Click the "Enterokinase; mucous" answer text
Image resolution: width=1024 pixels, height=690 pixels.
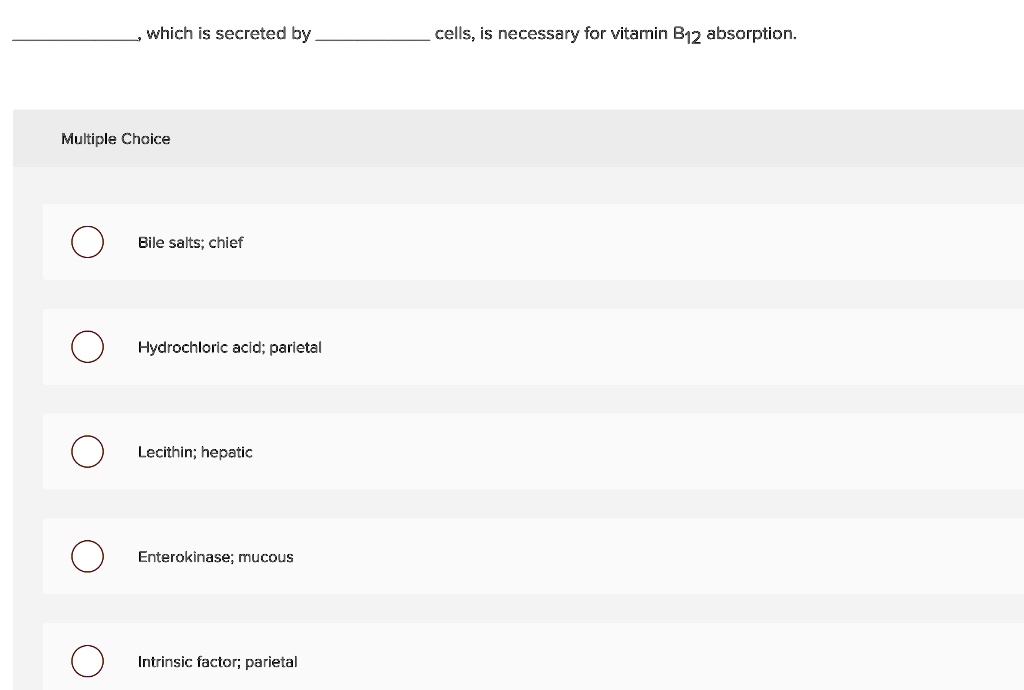(x=215, y=557)
